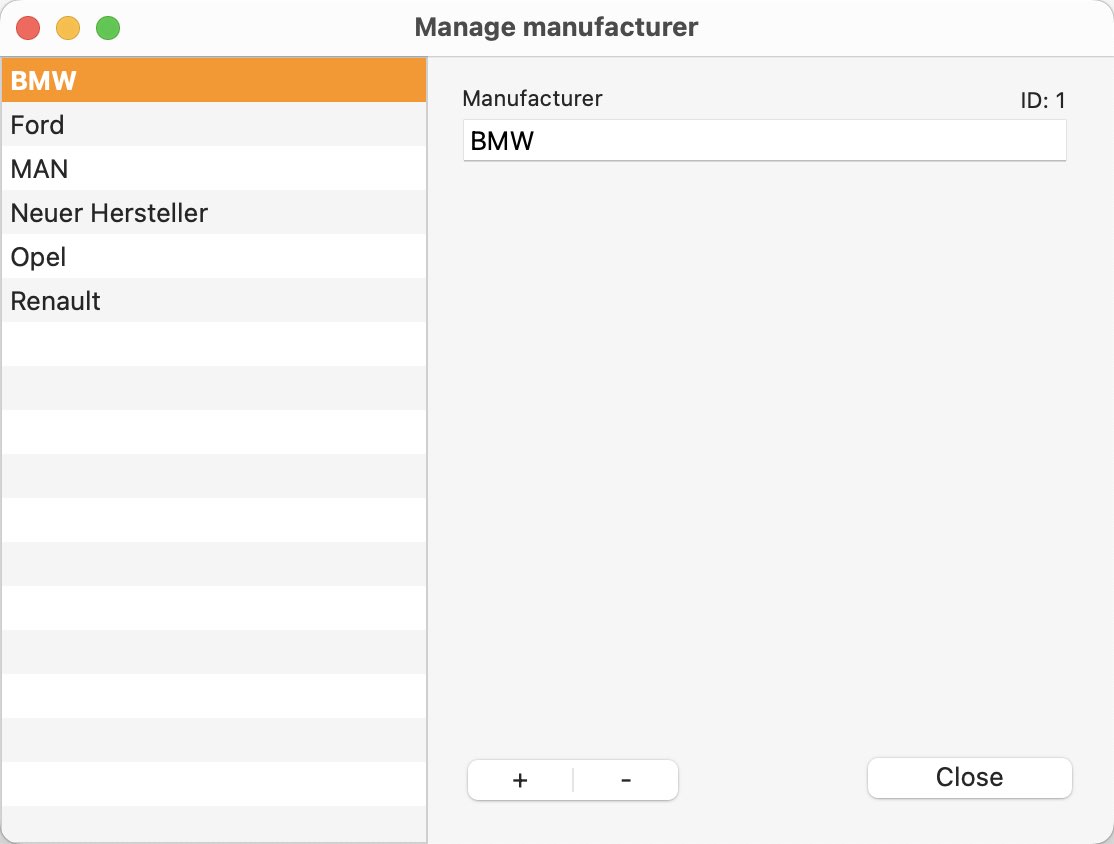
Task: Select Ford in the manufacturer list
Action: pos(214,124)
